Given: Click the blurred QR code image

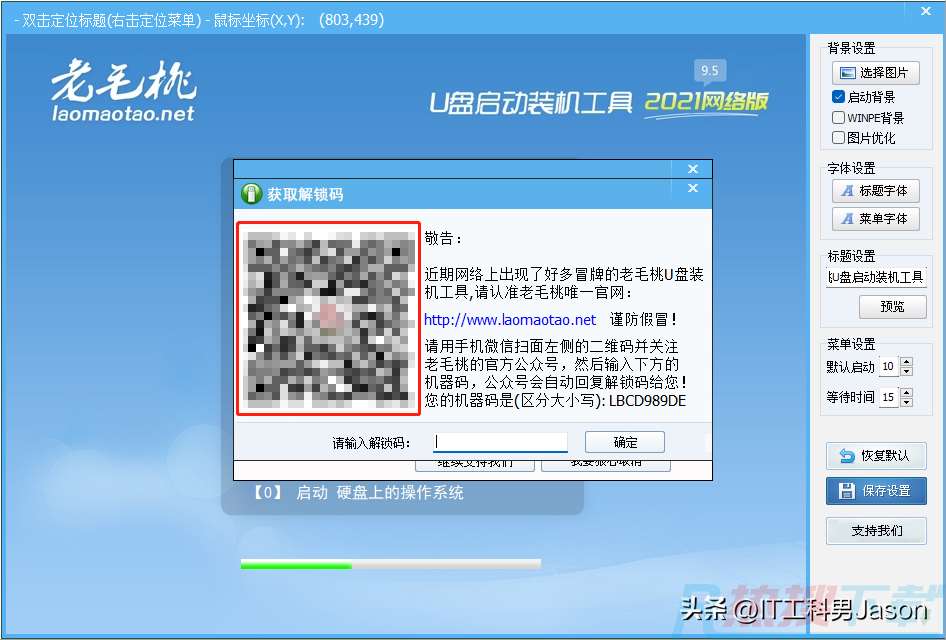Looking at the screenshot, I should [x=328, y=318].
